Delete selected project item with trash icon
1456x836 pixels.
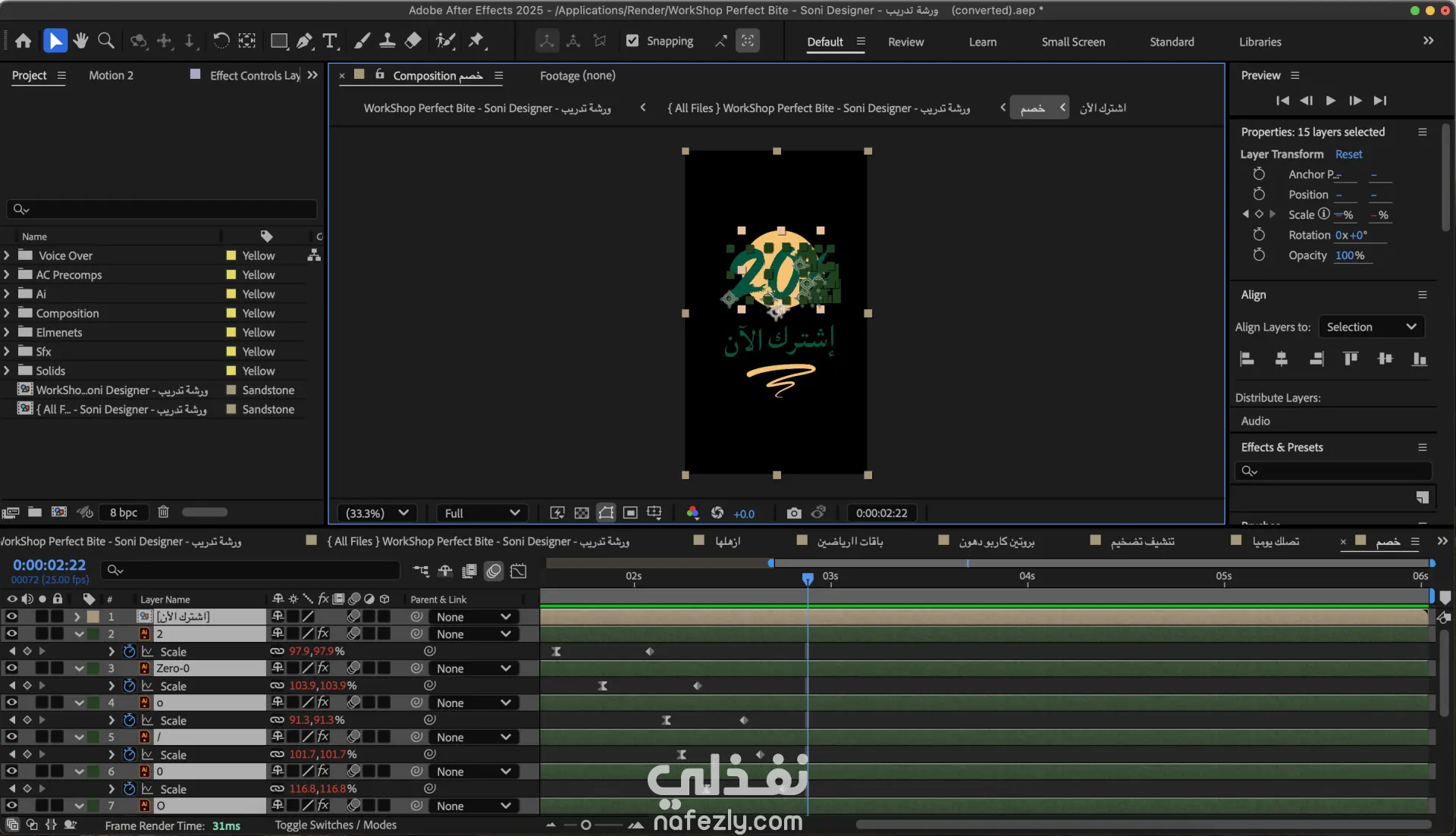pos(163,512)
